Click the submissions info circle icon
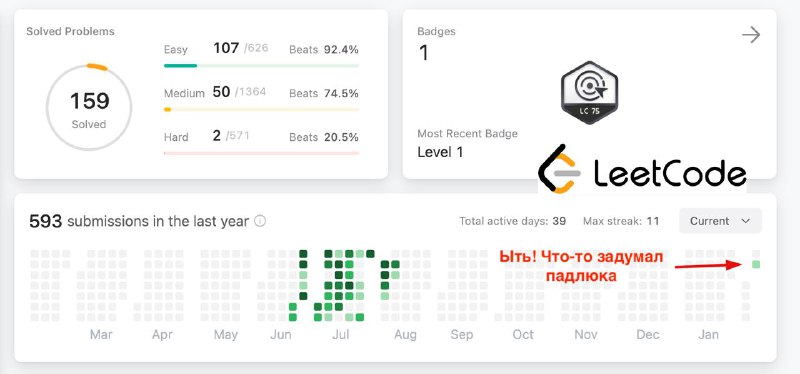Image resolution: width=800 pixels, height=374 pixels. [260, 221]
